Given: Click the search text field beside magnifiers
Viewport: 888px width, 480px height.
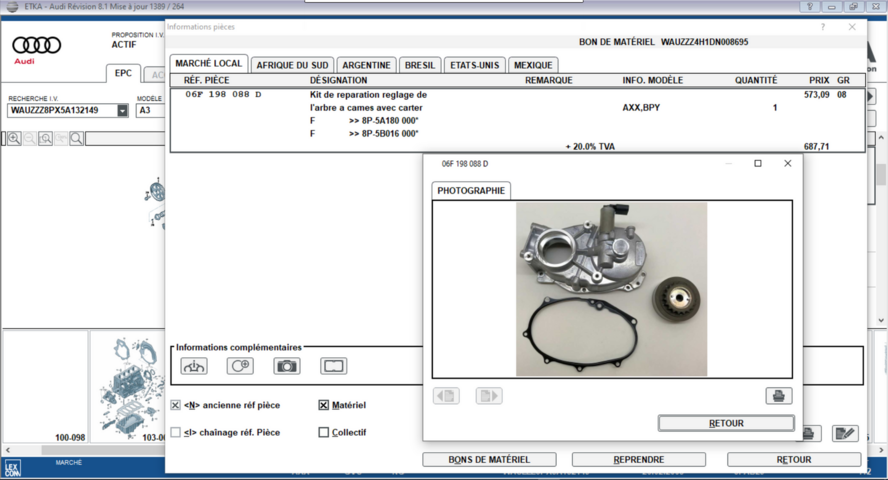Looking at the screenshot, I should [x=125, y=139].
